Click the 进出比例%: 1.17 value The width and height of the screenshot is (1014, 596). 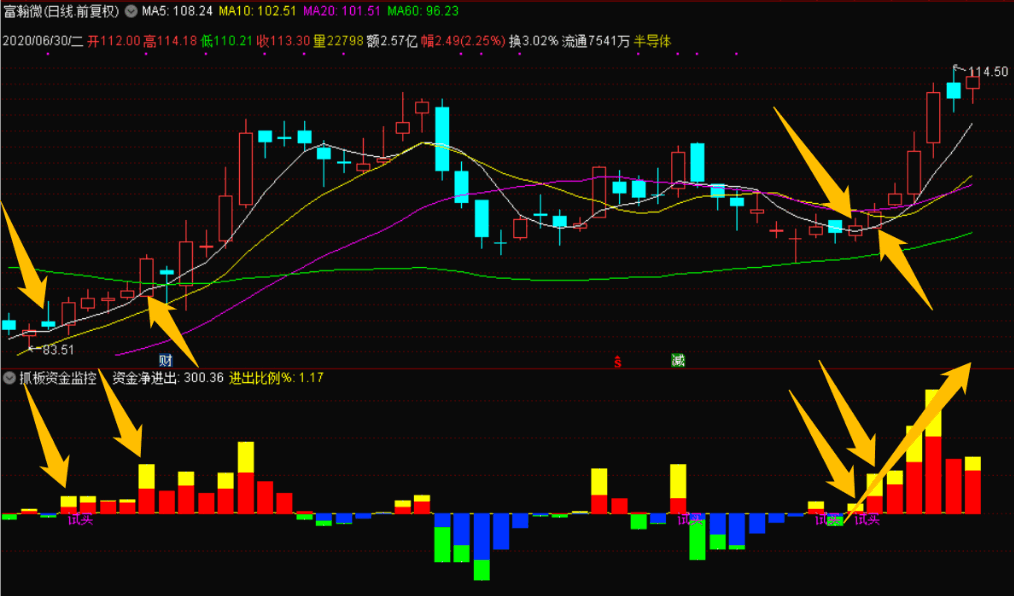(276, 378)
